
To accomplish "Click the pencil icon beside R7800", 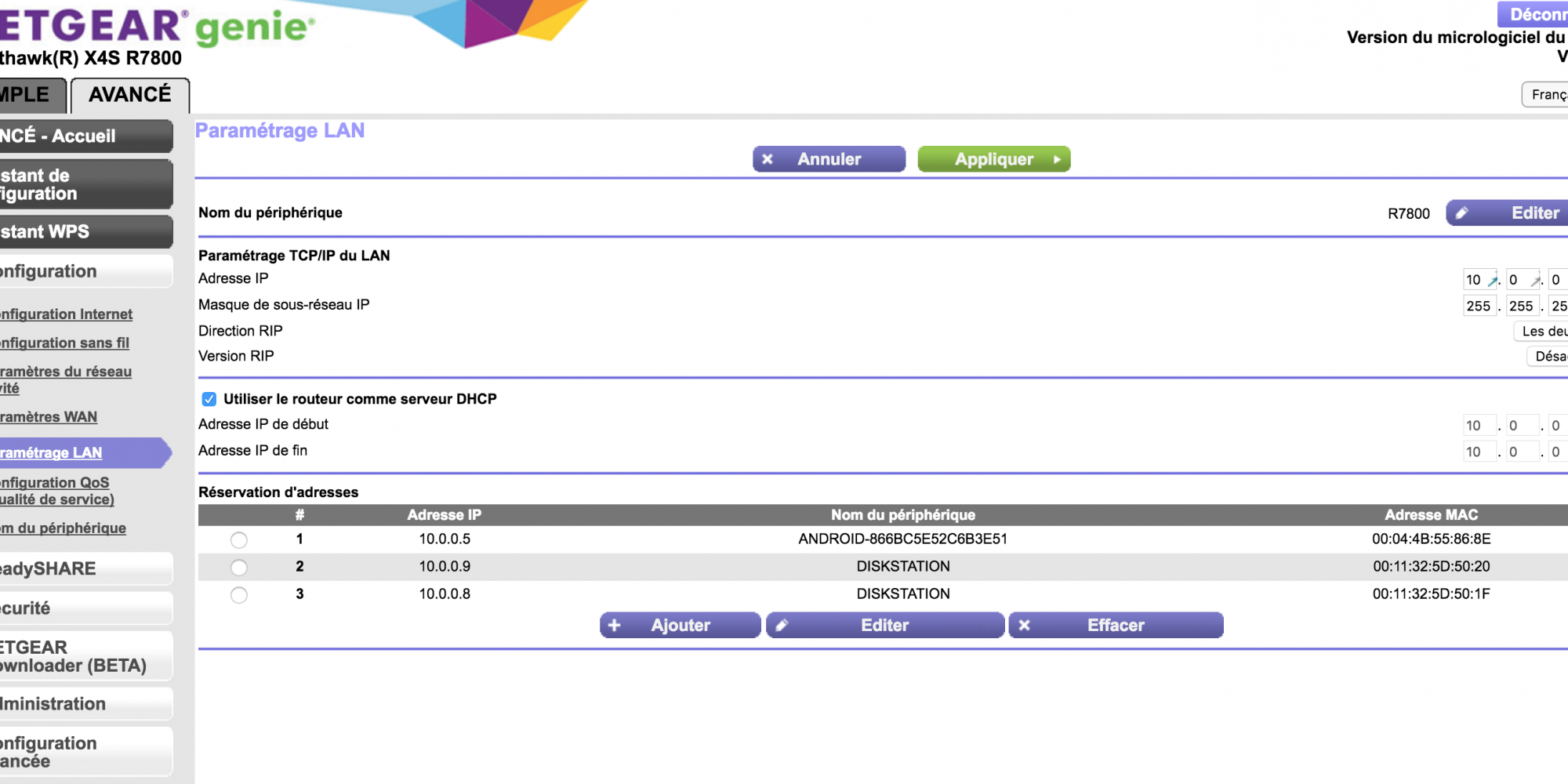I will 1462,212.
